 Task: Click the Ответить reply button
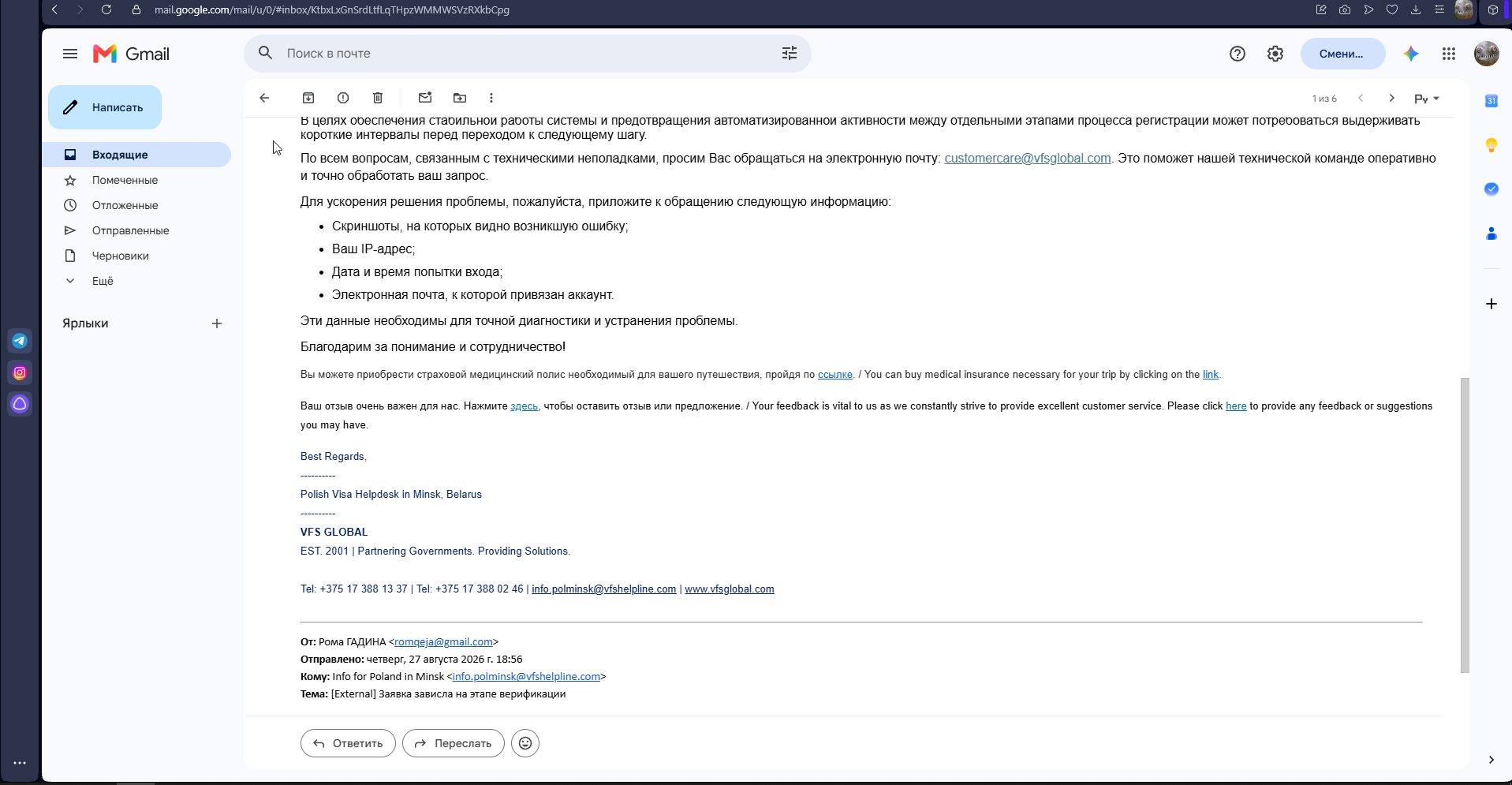point(348,743)
